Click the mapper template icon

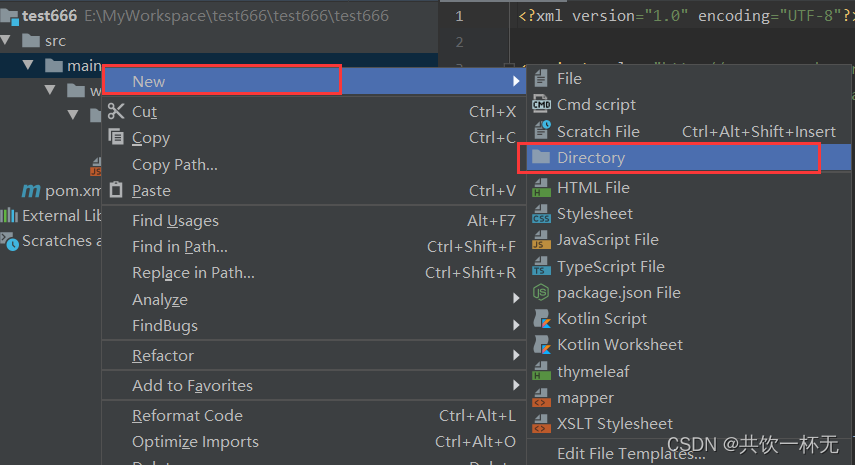541,397
